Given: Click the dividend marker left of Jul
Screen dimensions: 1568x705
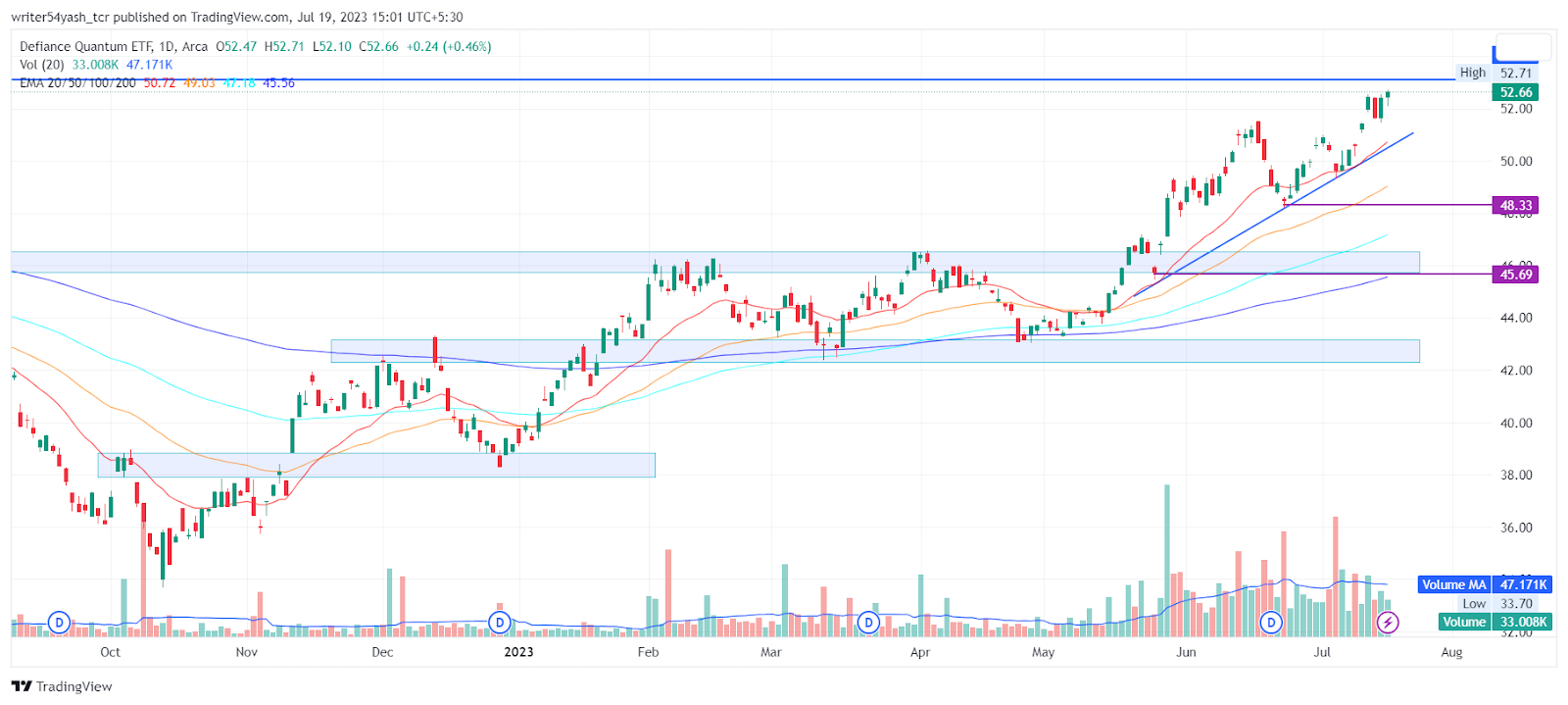Looking at the screenshot, I should pyautogui.click(x=1271, y=622).
